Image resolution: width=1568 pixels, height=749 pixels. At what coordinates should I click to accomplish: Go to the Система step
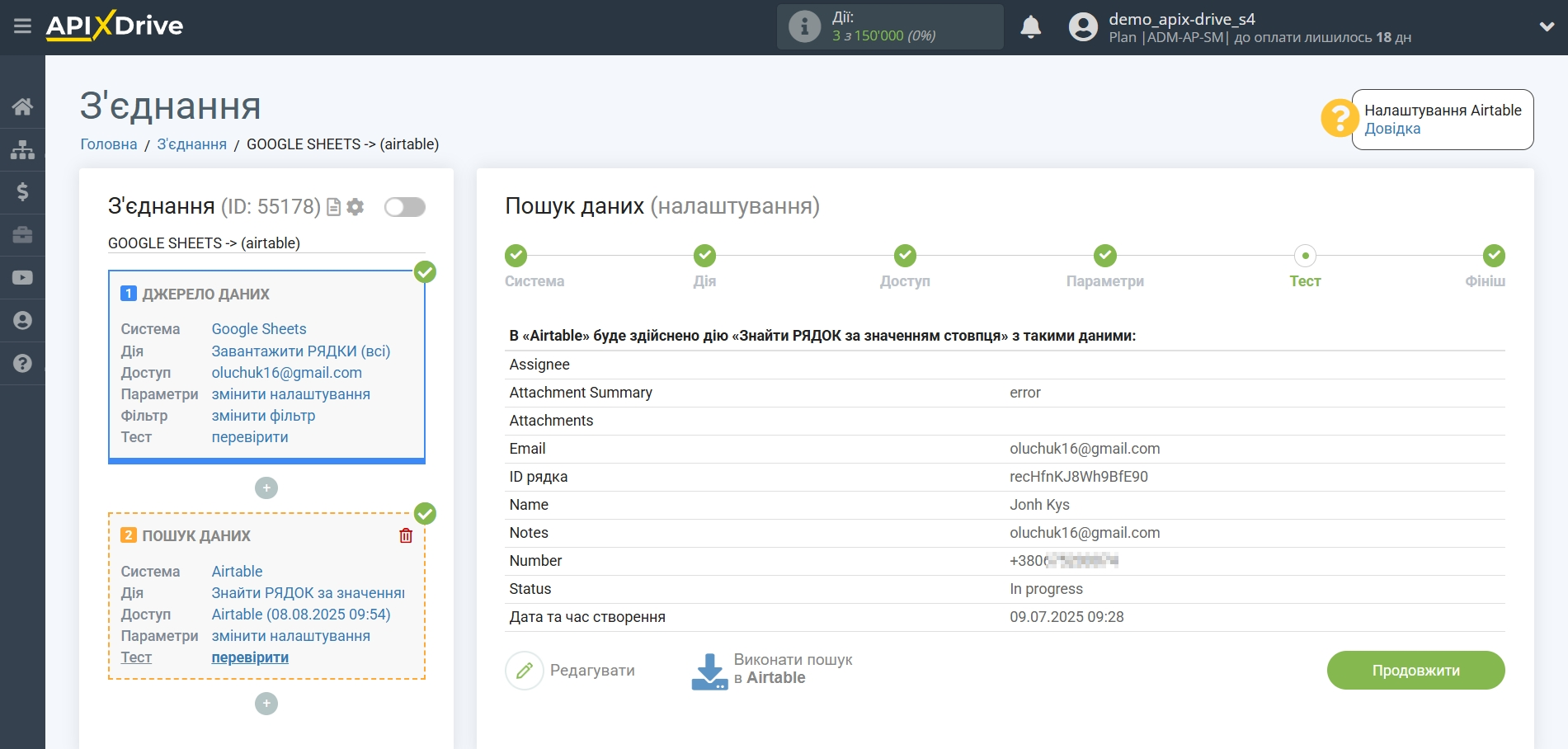coord(517,256)
